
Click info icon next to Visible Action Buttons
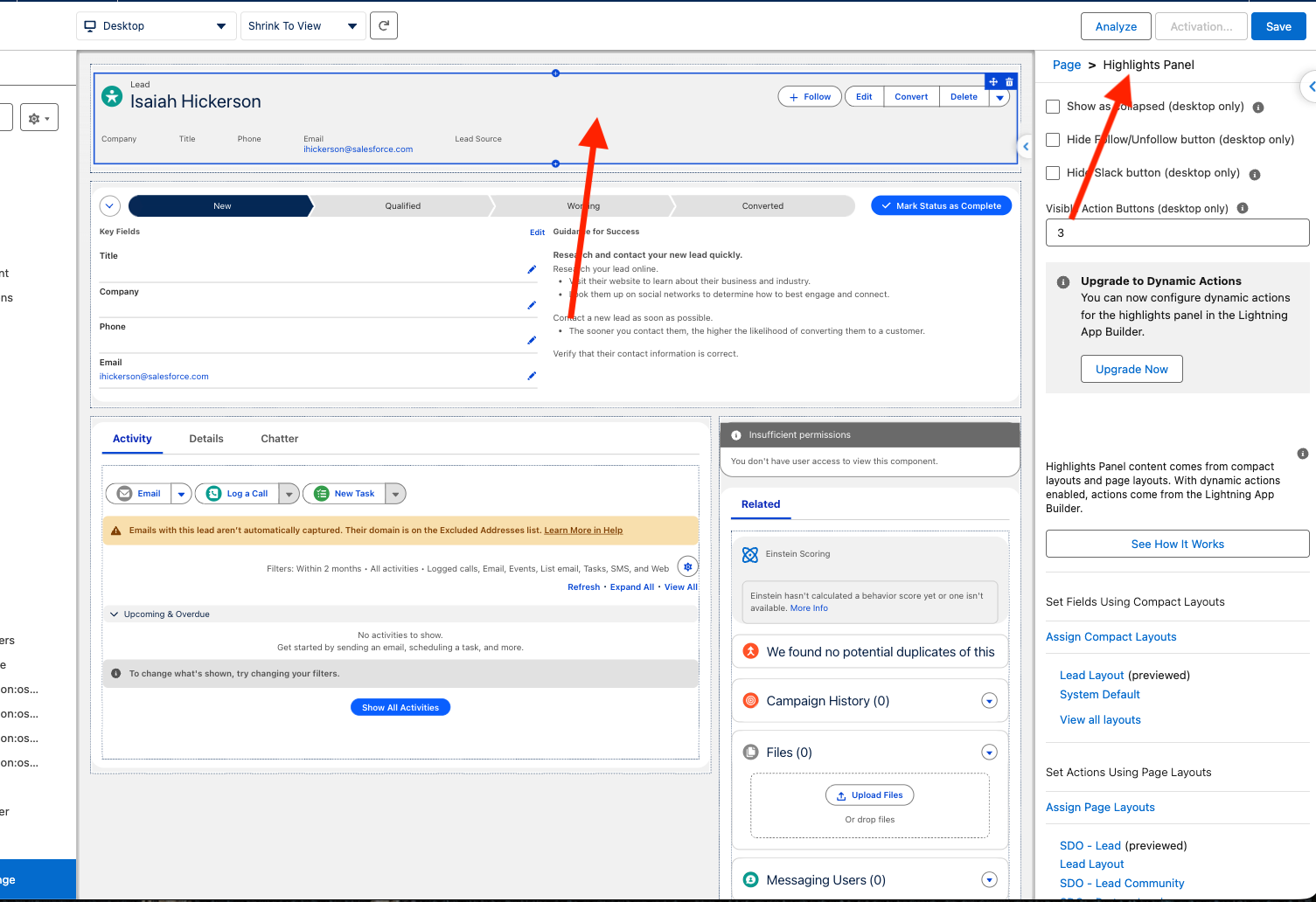click(1243, 208)
